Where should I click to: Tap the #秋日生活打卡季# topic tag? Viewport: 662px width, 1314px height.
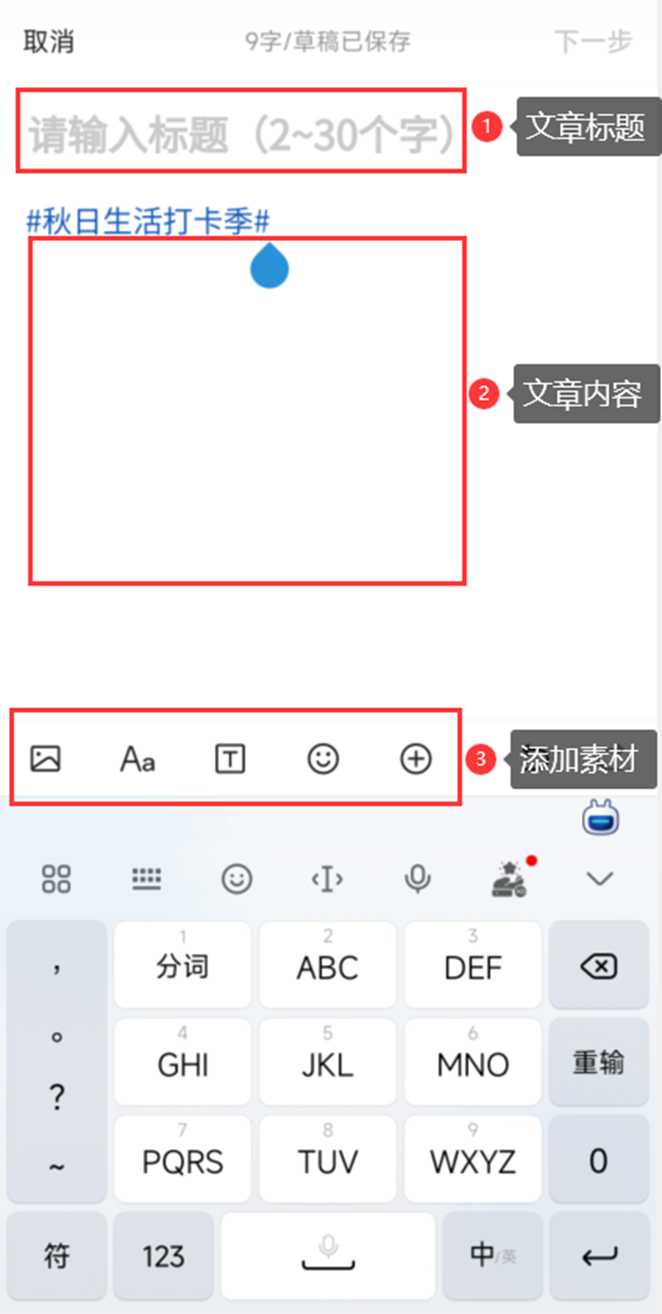pos(148,221)
